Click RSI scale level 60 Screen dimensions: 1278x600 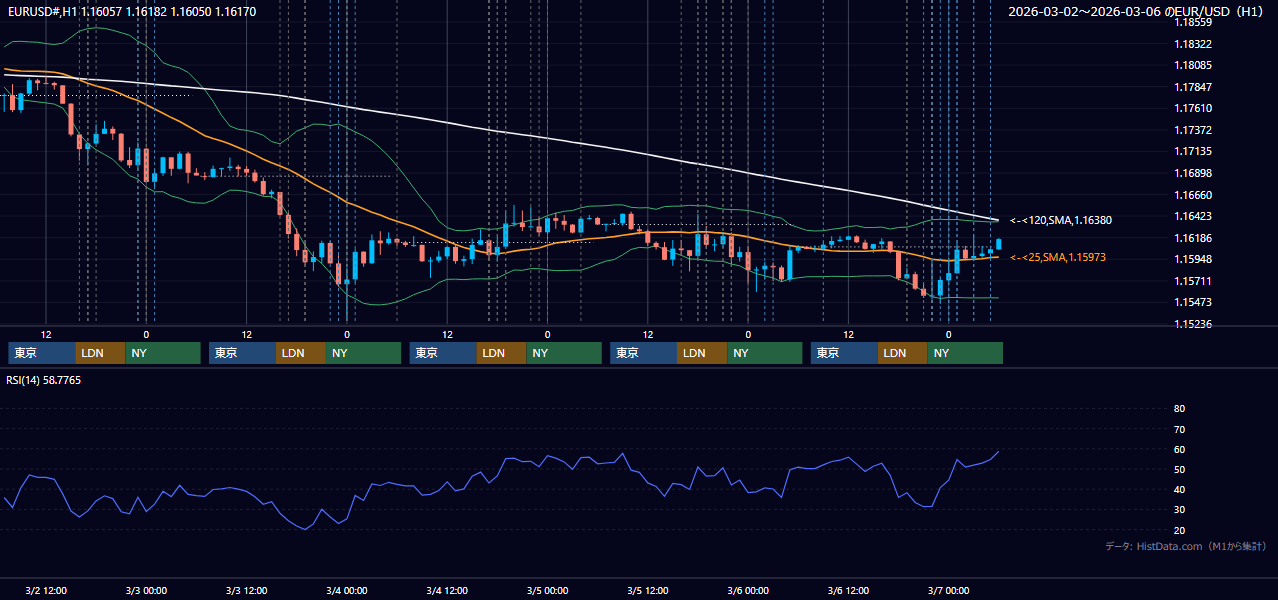1179,450
